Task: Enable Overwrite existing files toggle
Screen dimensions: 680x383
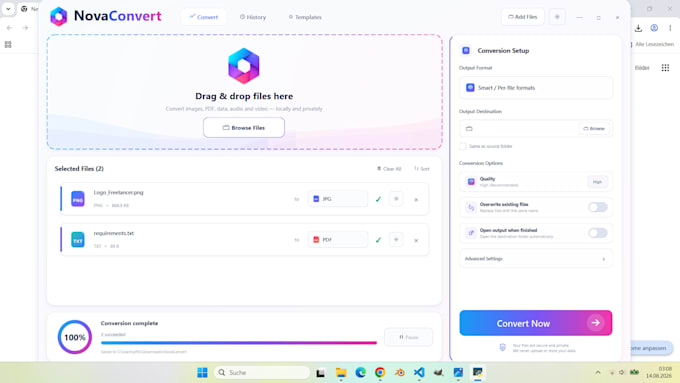Action: [598, 207]
